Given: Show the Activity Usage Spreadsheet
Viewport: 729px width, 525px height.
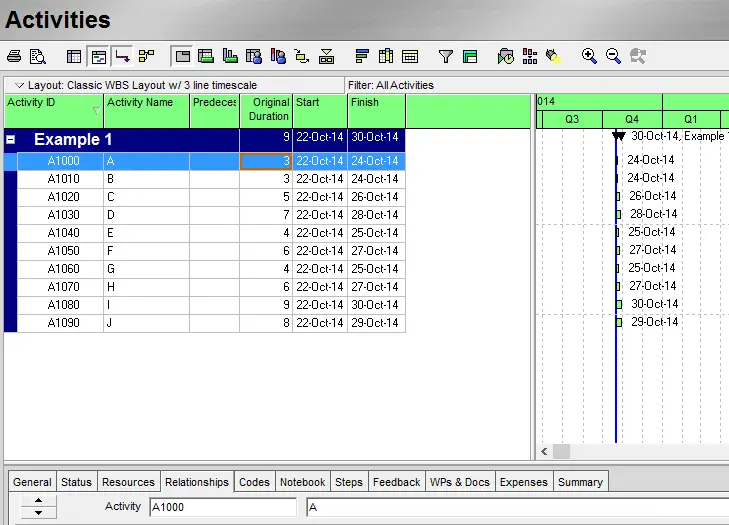Looking at the screenshot, I should [205, 57].
